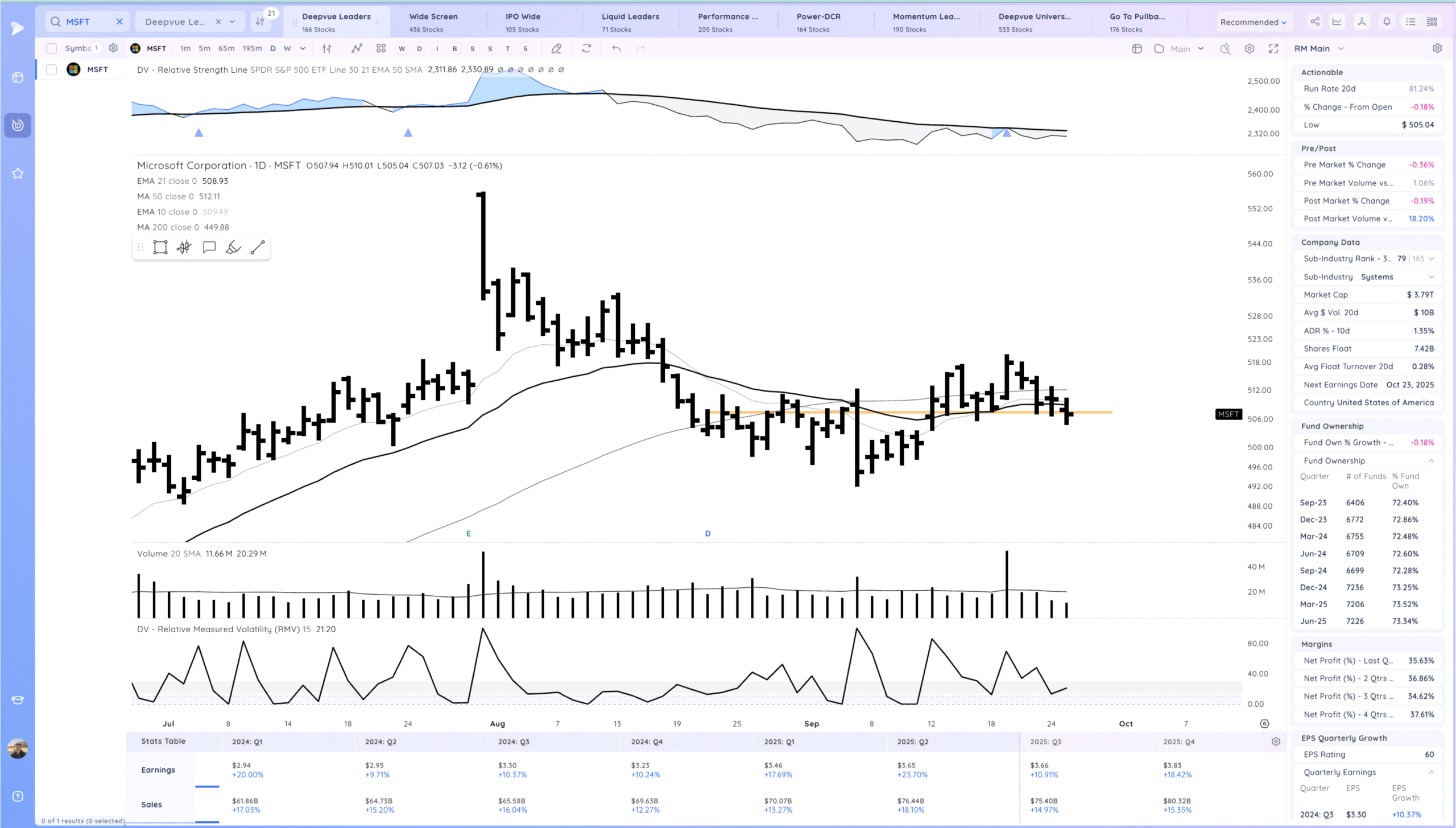This screenshot has width=1456, height=828.
Task: Select the brush drawing tool
Action: tap(233, 247)
